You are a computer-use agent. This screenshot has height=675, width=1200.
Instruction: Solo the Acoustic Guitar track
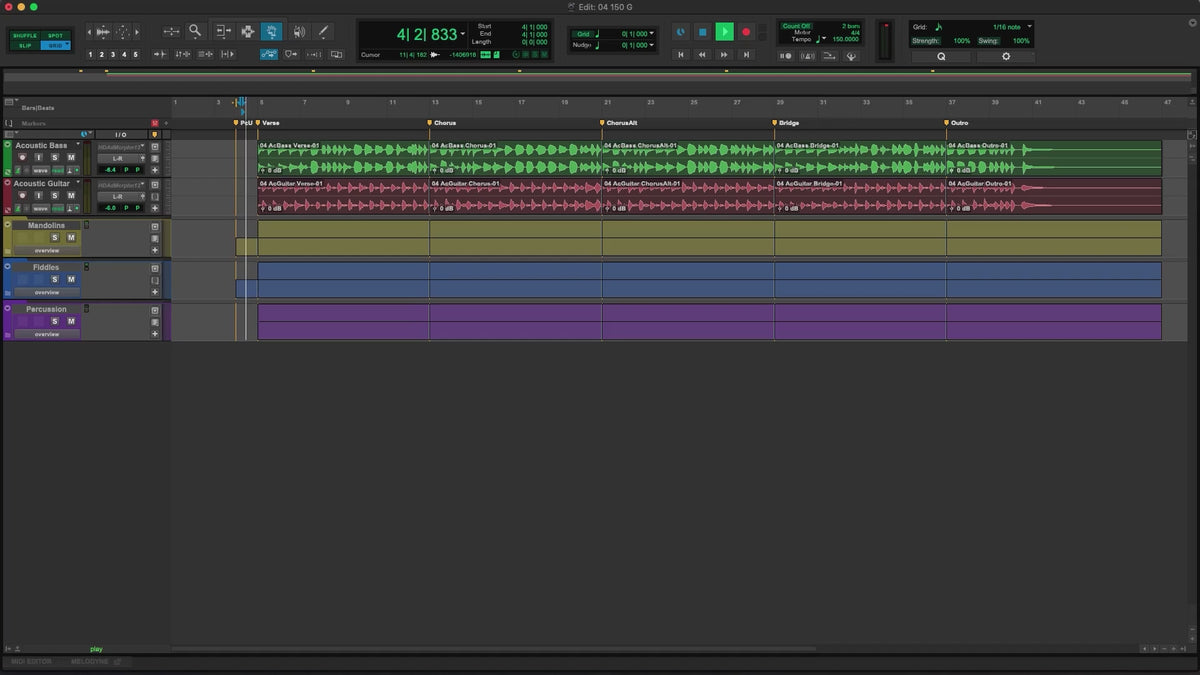pyautogui.click(x=55, y=195)
